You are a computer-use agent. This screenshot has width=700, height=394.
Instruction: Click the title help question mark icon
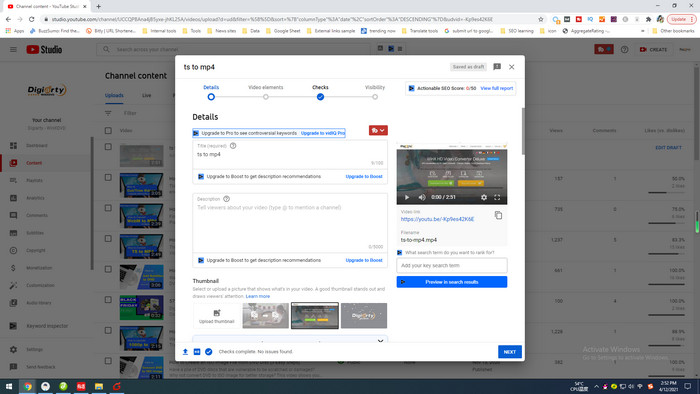pyautogui.click(x=233, y=146)
